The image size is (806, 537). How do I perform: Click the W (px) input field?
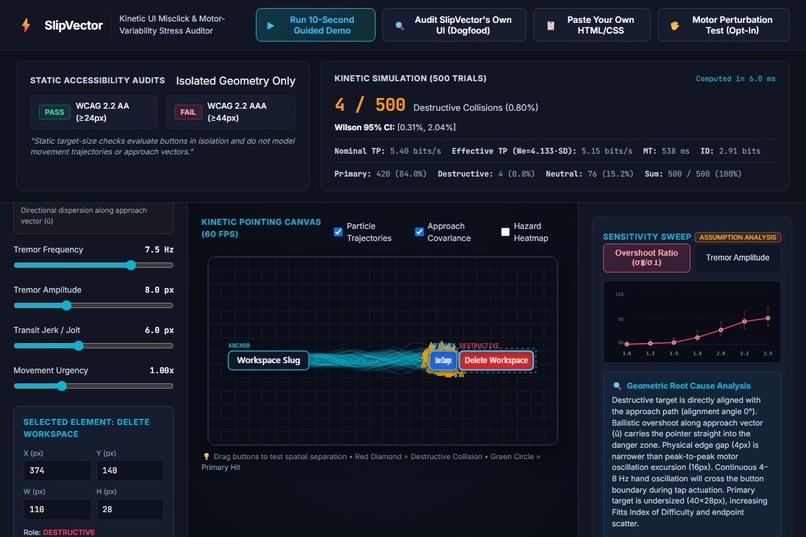(x=57, y=509)
